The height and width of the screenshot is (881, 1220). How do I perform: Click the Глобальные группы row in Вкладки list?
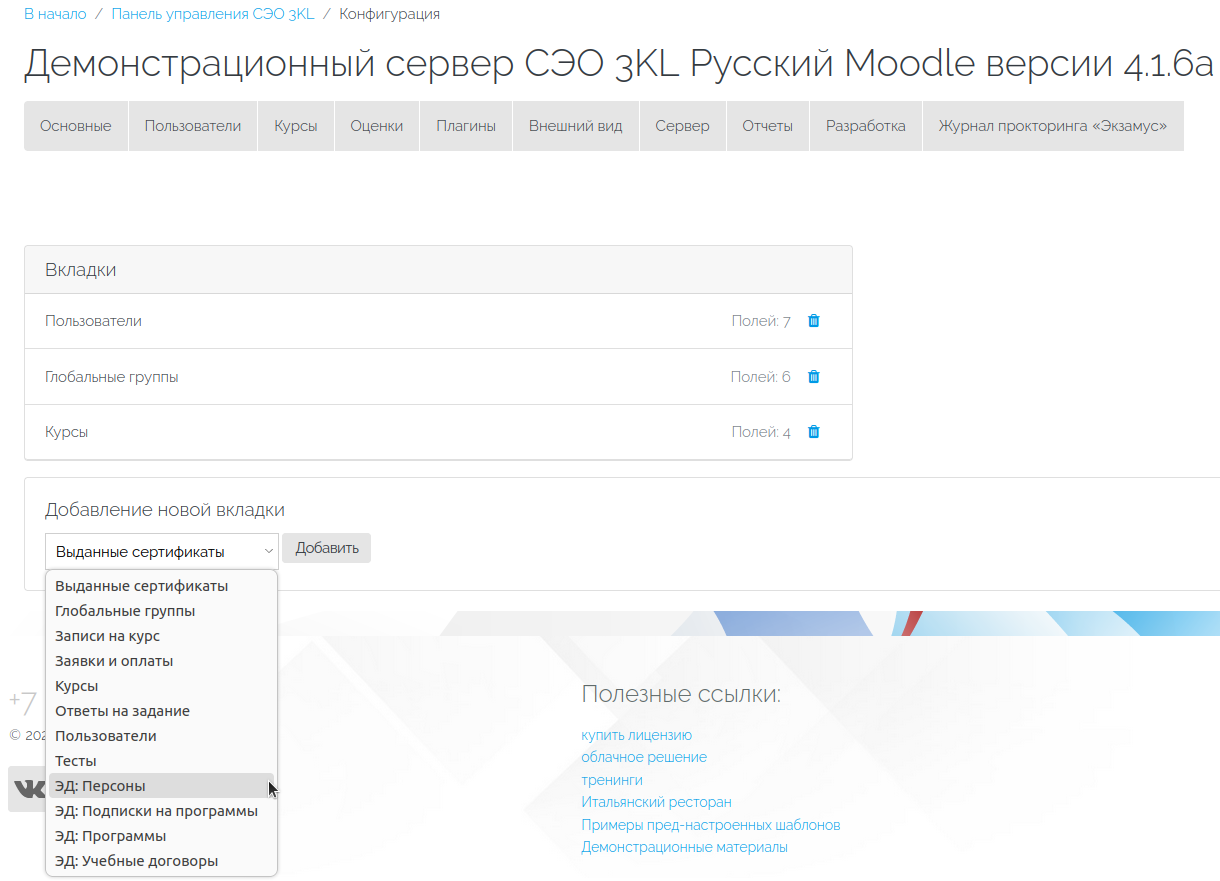[x=438, y=377]
